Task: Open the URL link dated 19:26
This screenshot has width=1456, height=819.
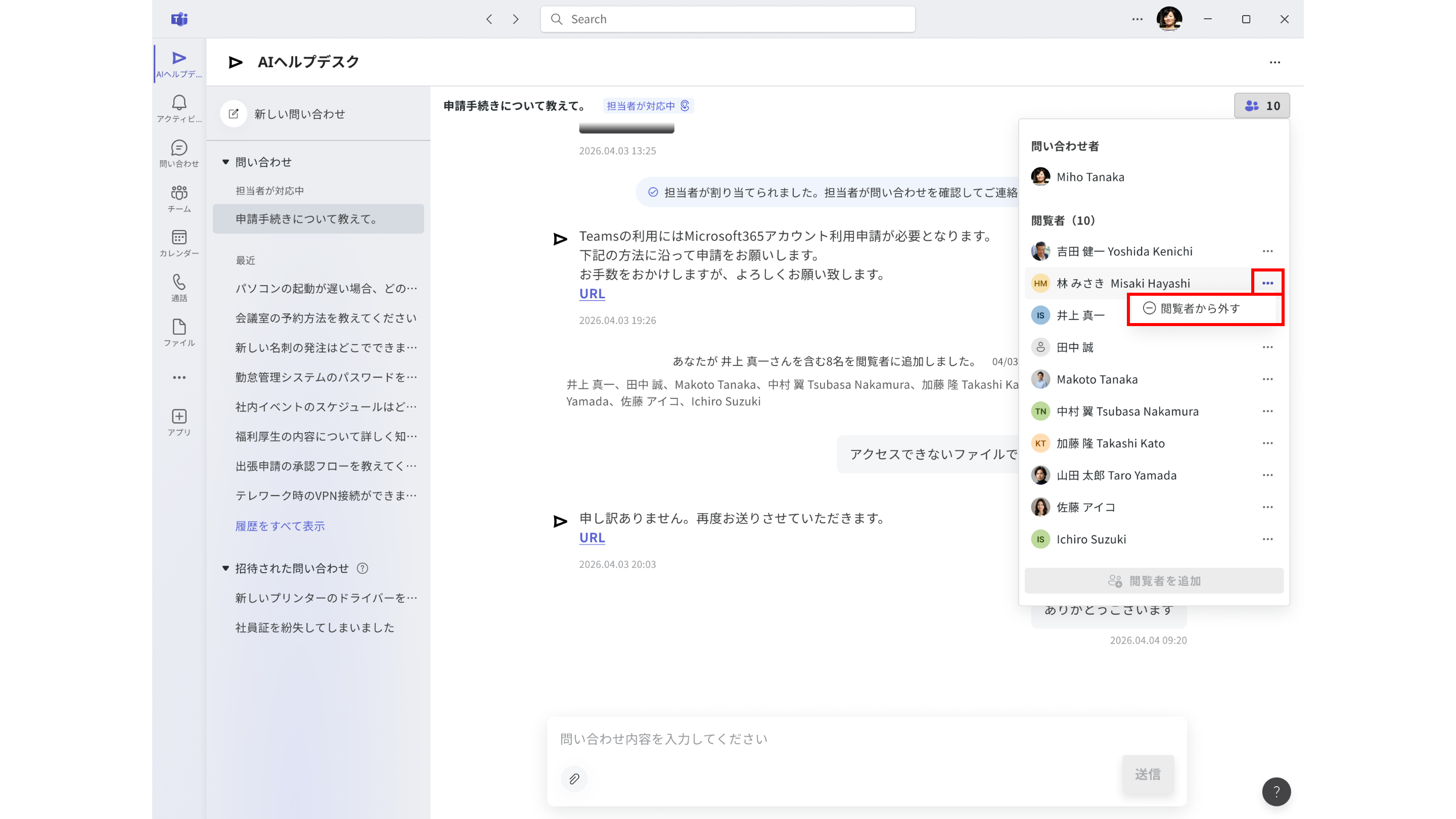Action: 592,294
